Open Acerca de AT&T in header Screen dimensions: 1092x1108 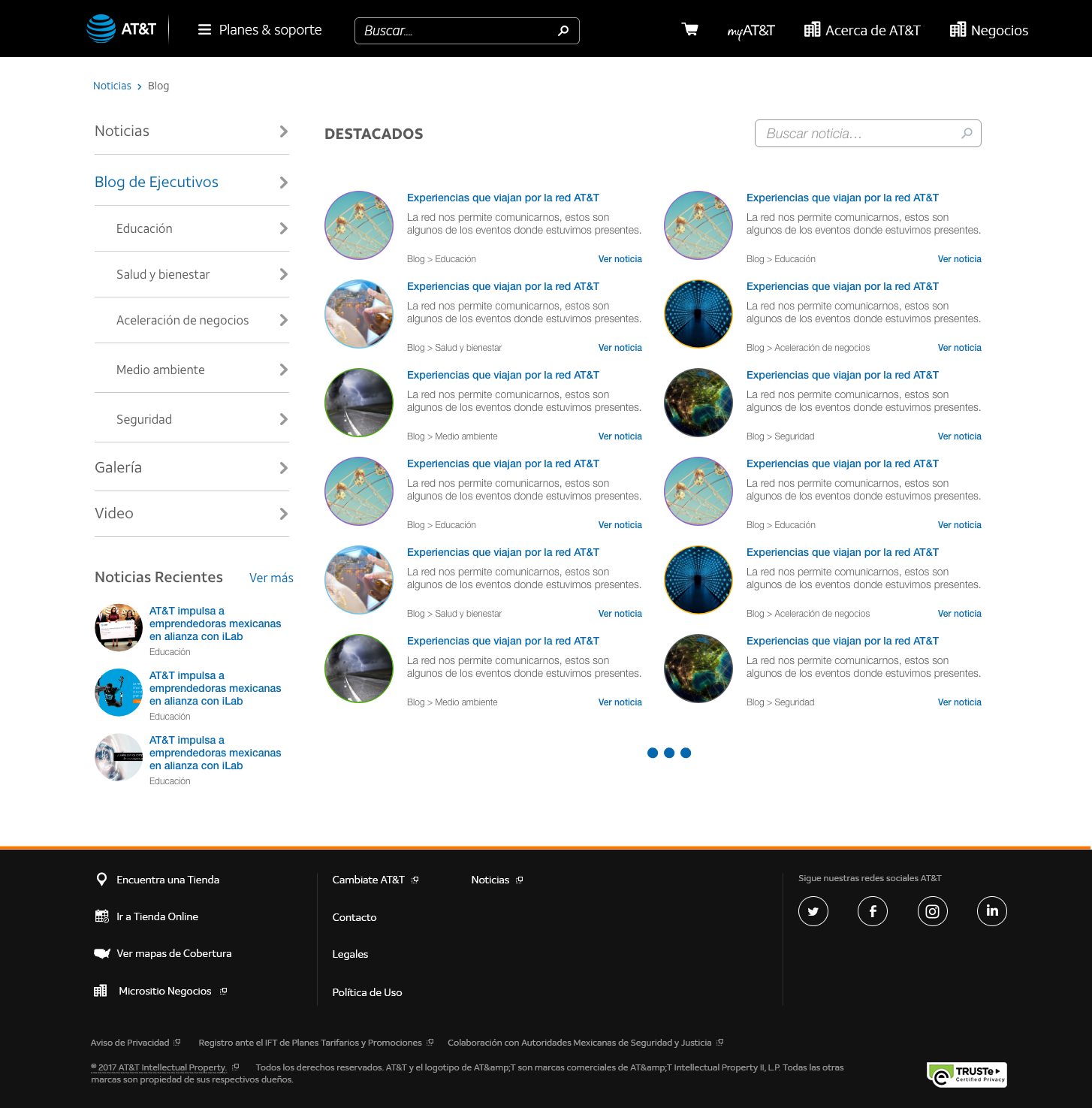(862, 30)
